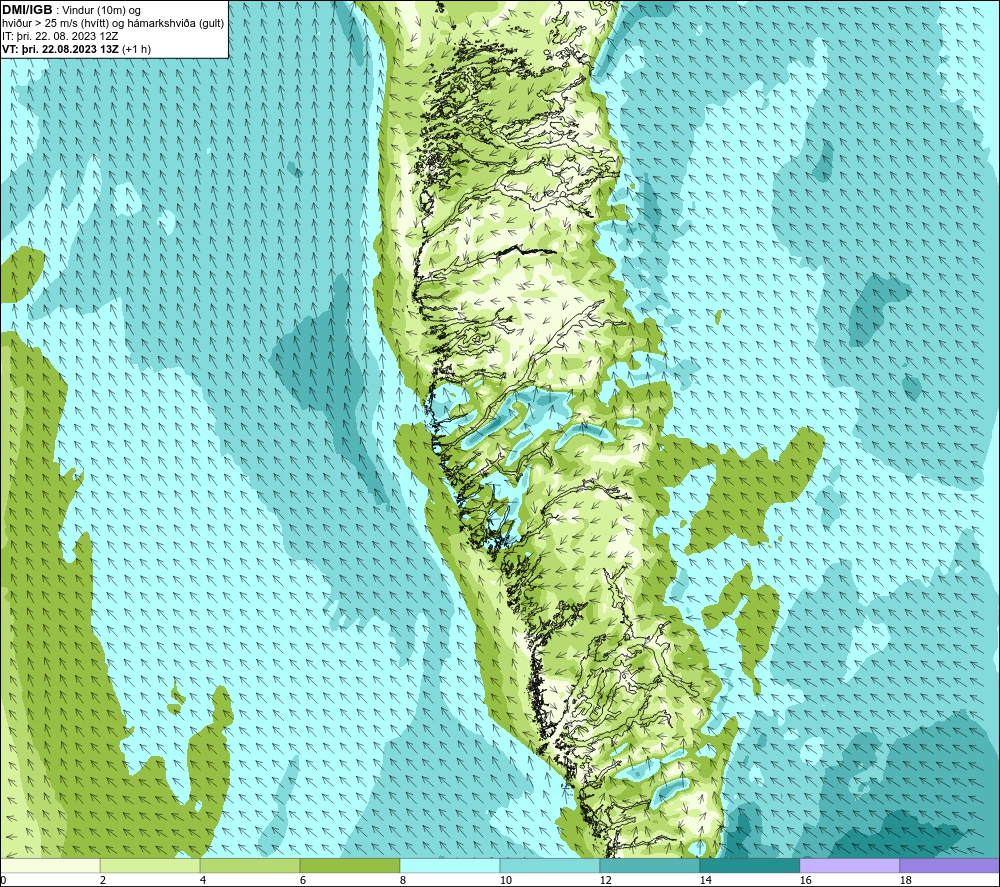Image resolution: width=1000 pixels, height=887 pixels.
Task: Click the scale label '12'
Action: tap(605, 881)
